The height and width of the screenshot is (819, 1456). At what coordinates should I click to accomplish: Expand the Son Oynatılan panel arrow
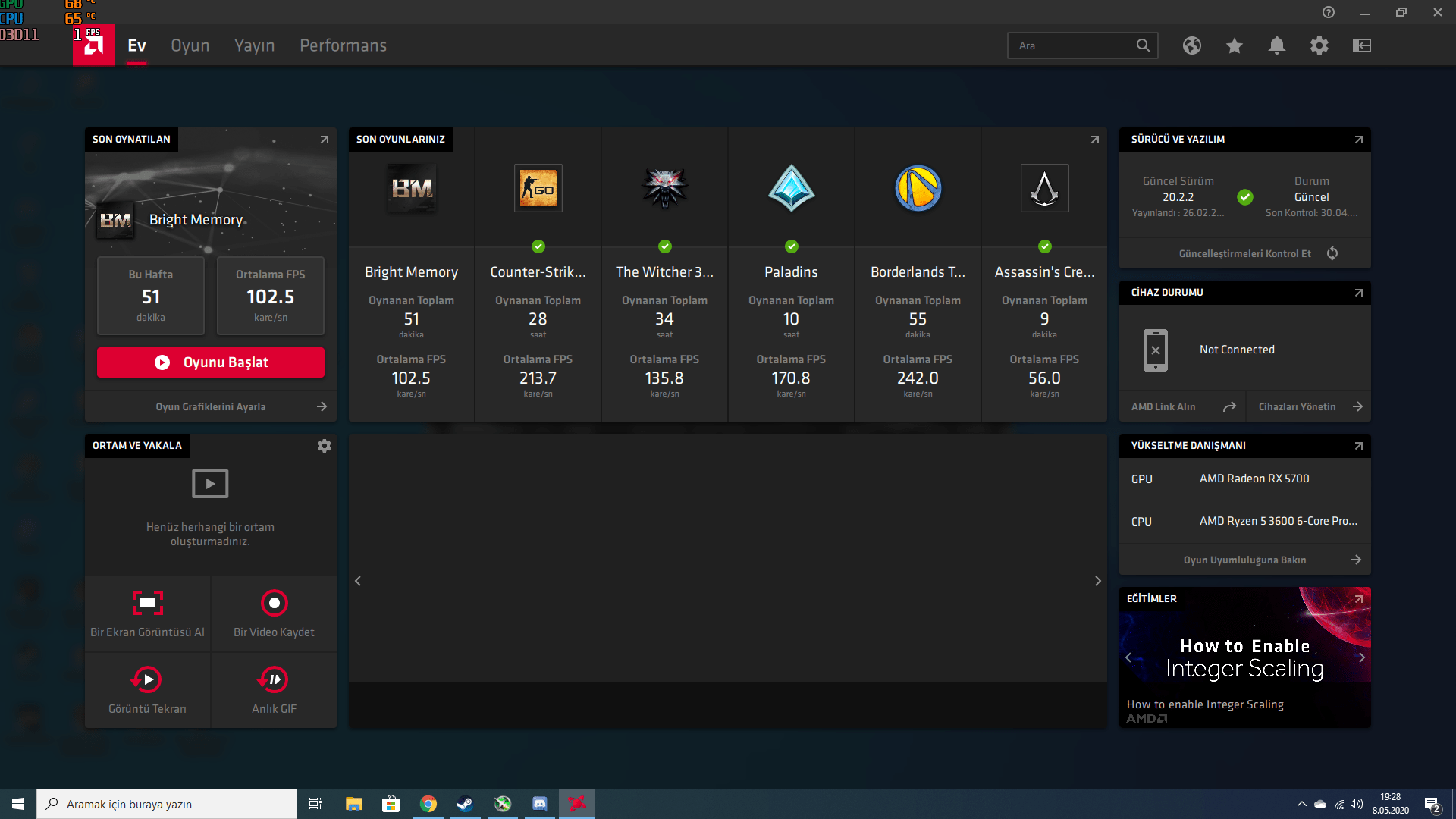pyautogui.click(x=324, y=140)
